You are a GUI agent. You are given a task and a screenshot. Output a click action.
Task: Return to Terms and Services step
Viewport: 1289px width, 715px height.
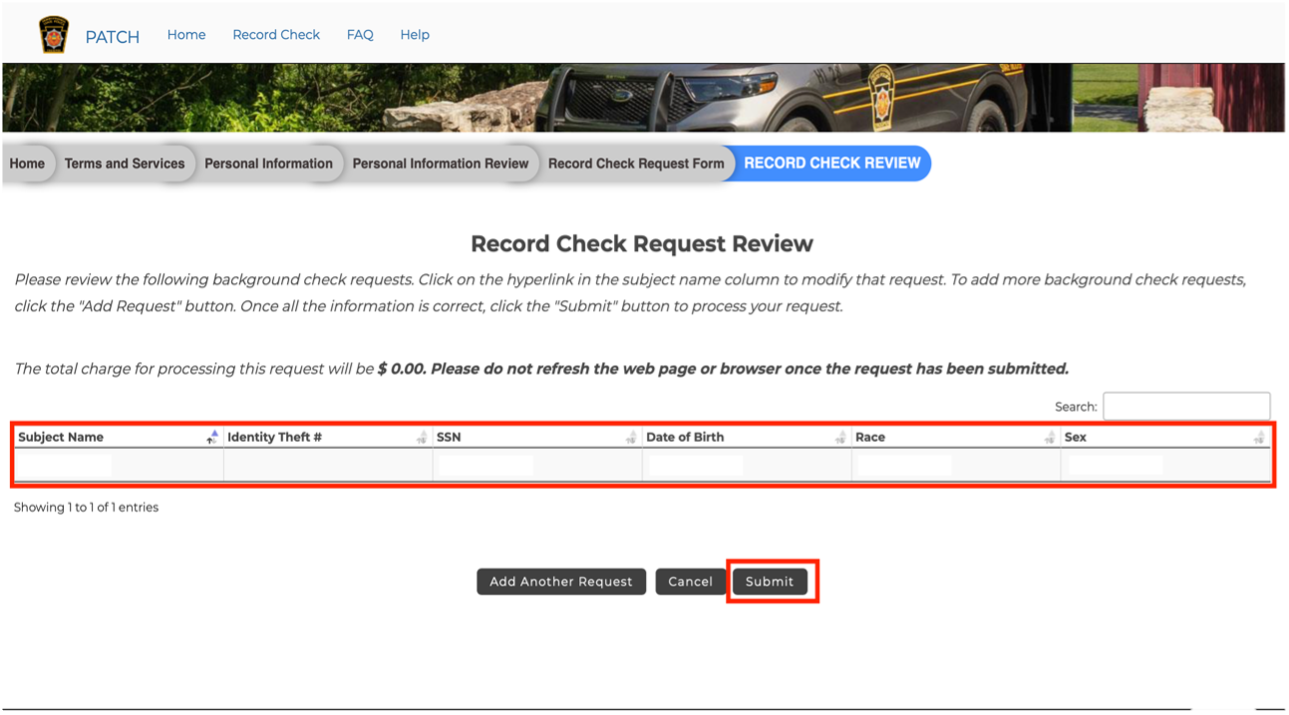pos(125,164)
